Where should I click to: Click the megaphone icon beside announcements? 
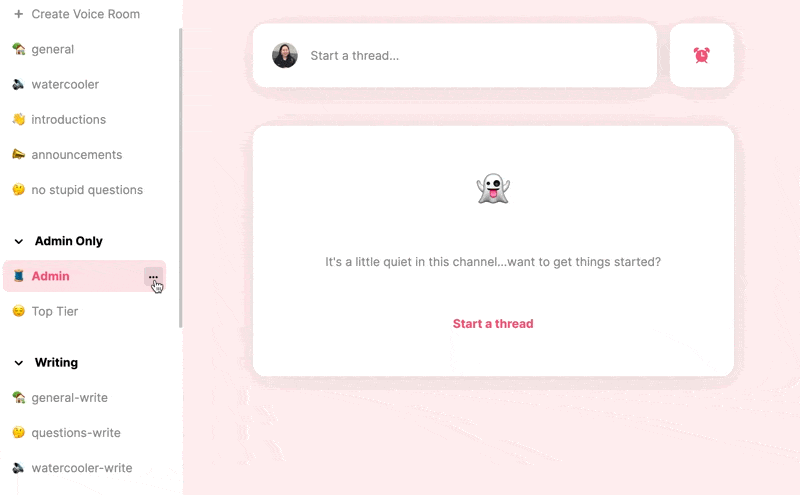click(18, 155)
